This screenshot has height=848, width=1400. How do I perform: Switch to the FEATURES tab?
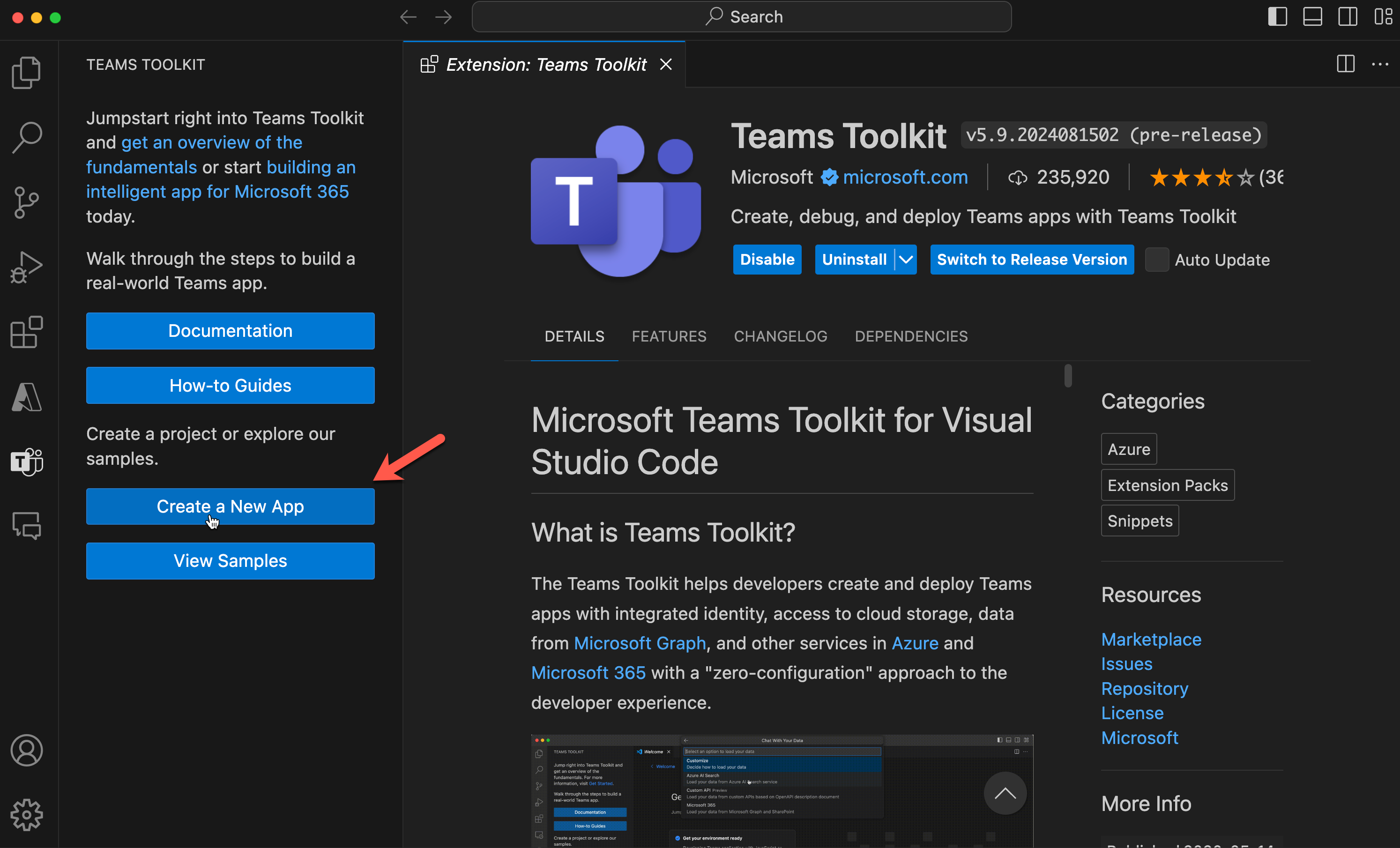(x=669, y=336)
